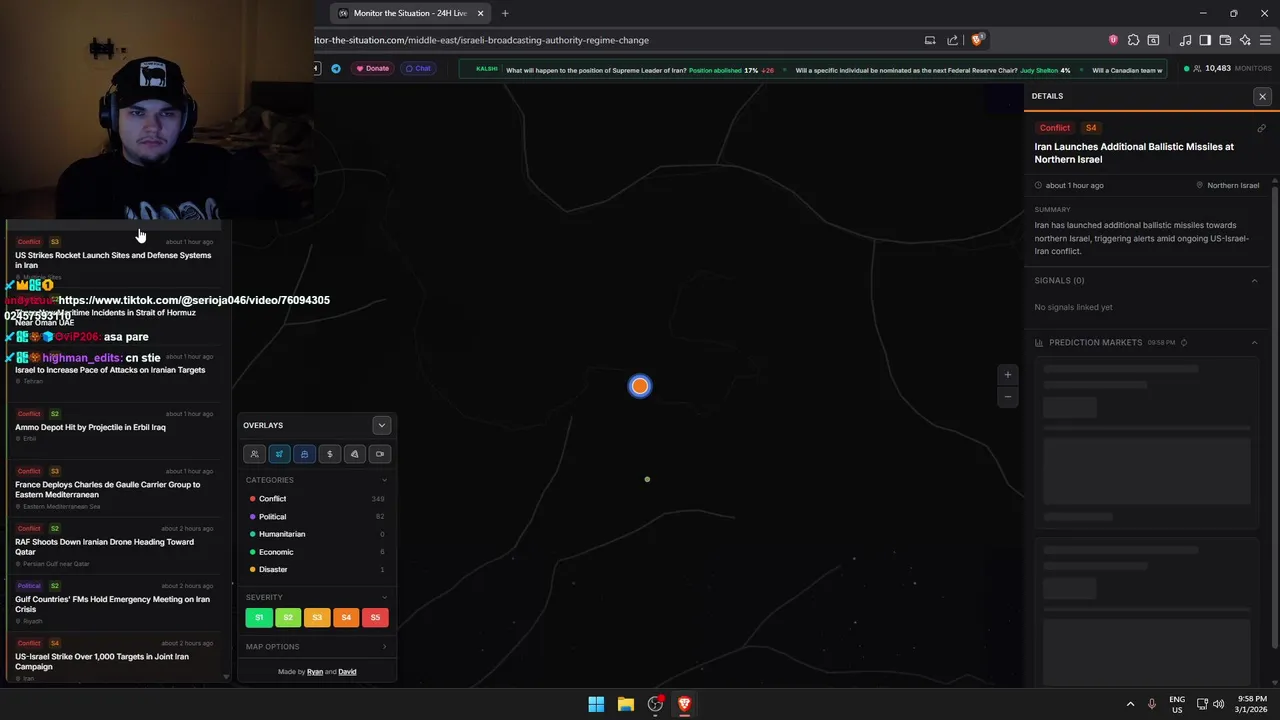
Task: Expand Map Options
Action: coord(316,647)
